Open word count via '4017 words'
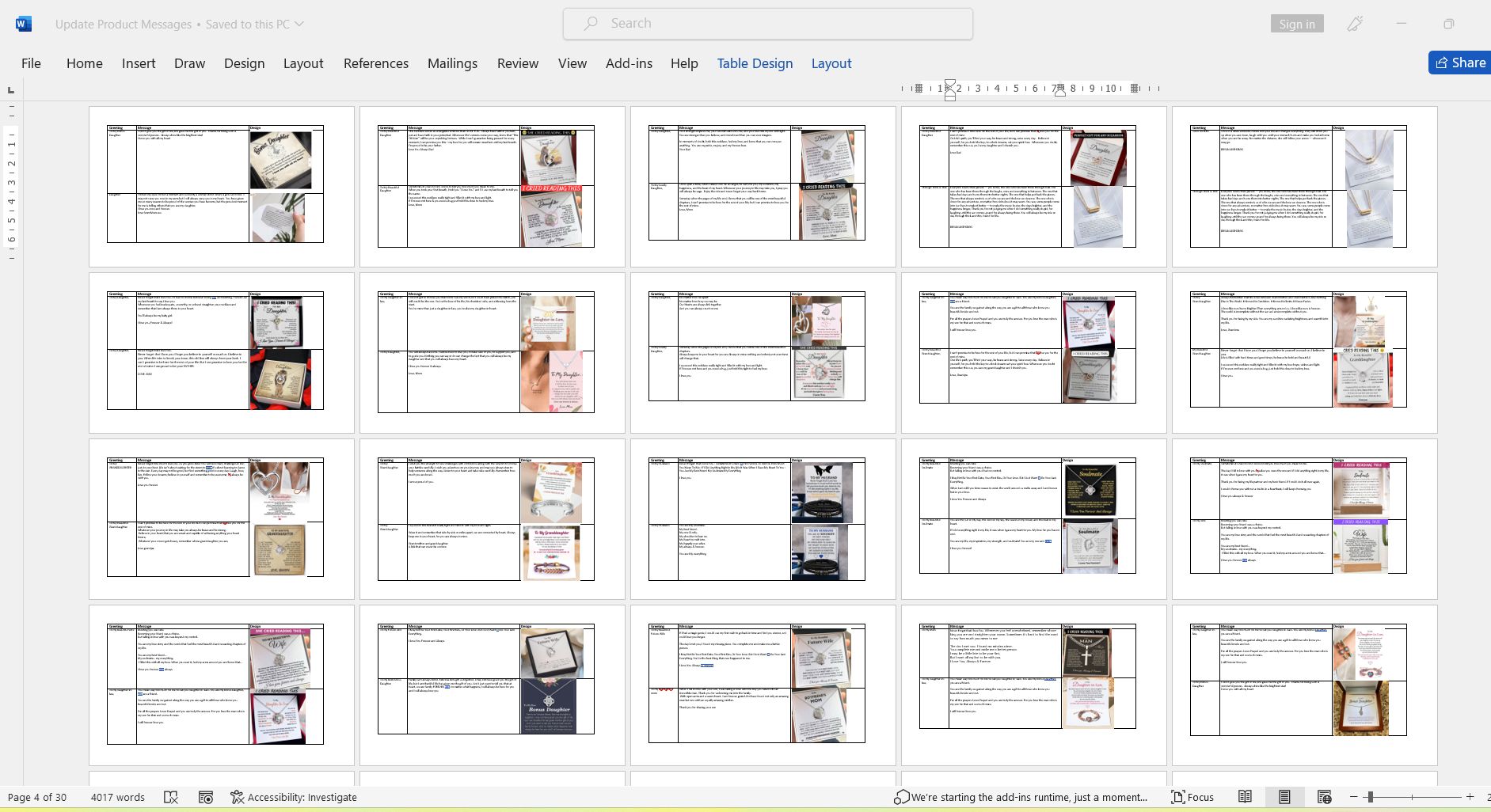The width and height of the screenshot is (1491, 812). coord(117,797)
